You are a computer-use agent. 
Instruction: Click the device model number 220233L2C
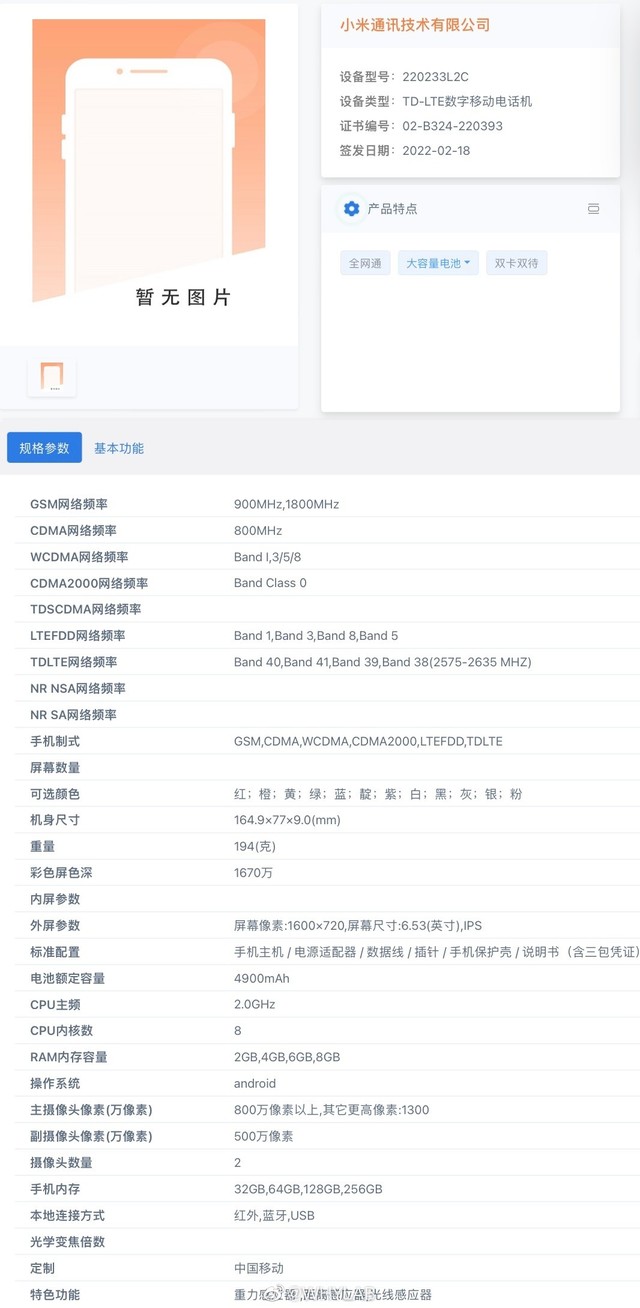(x=436, y=76)
